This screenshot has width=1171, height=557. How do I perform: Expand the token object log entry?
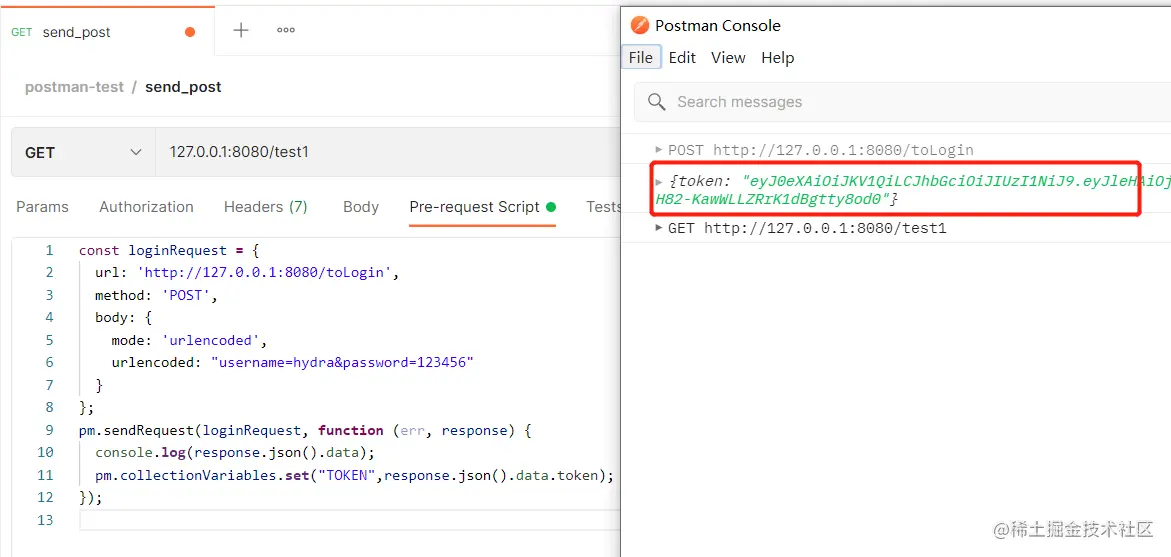click(659, 181)
